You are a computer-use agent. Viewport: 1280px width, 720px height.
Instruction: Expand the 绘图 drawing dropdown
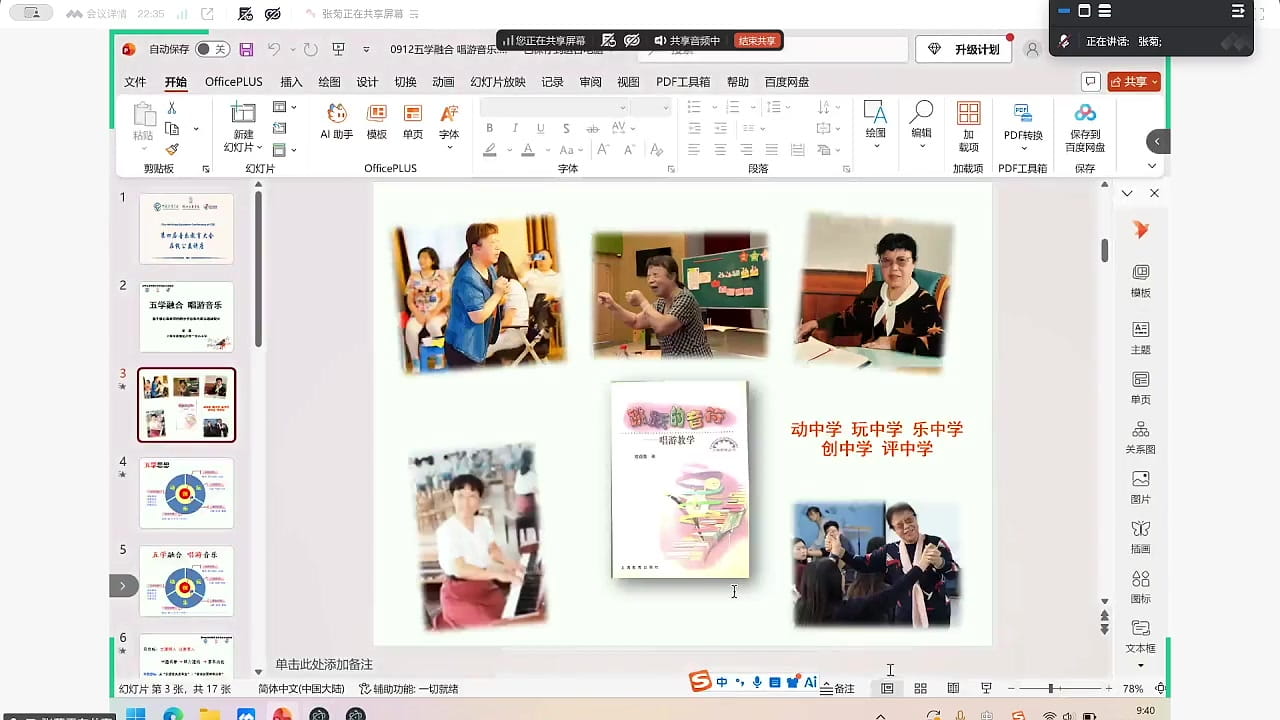[875, 146]
